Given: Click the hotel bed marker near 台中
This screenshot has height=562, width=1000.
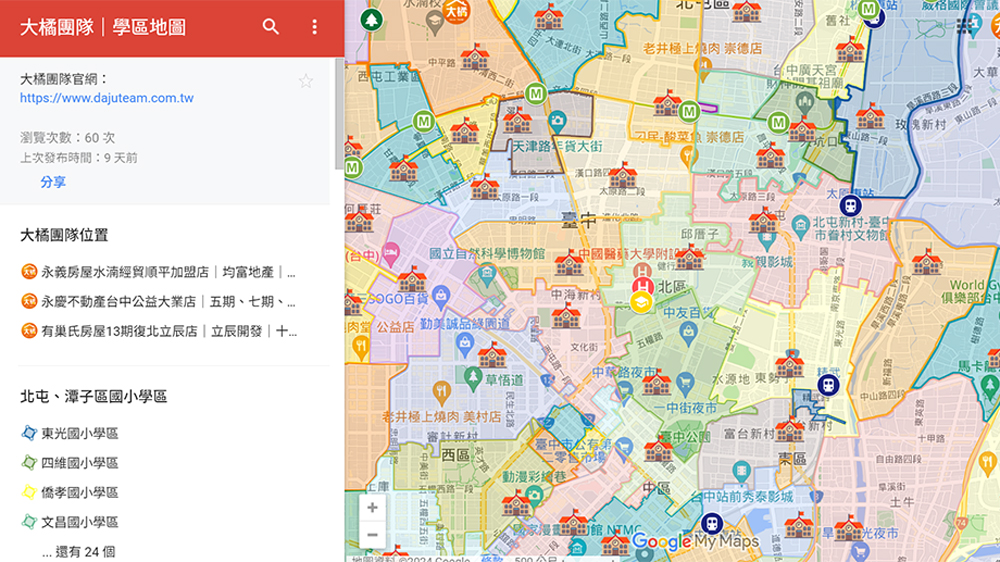Looking at the screenshot, I should pyautogui.click(x=391, y=254).
